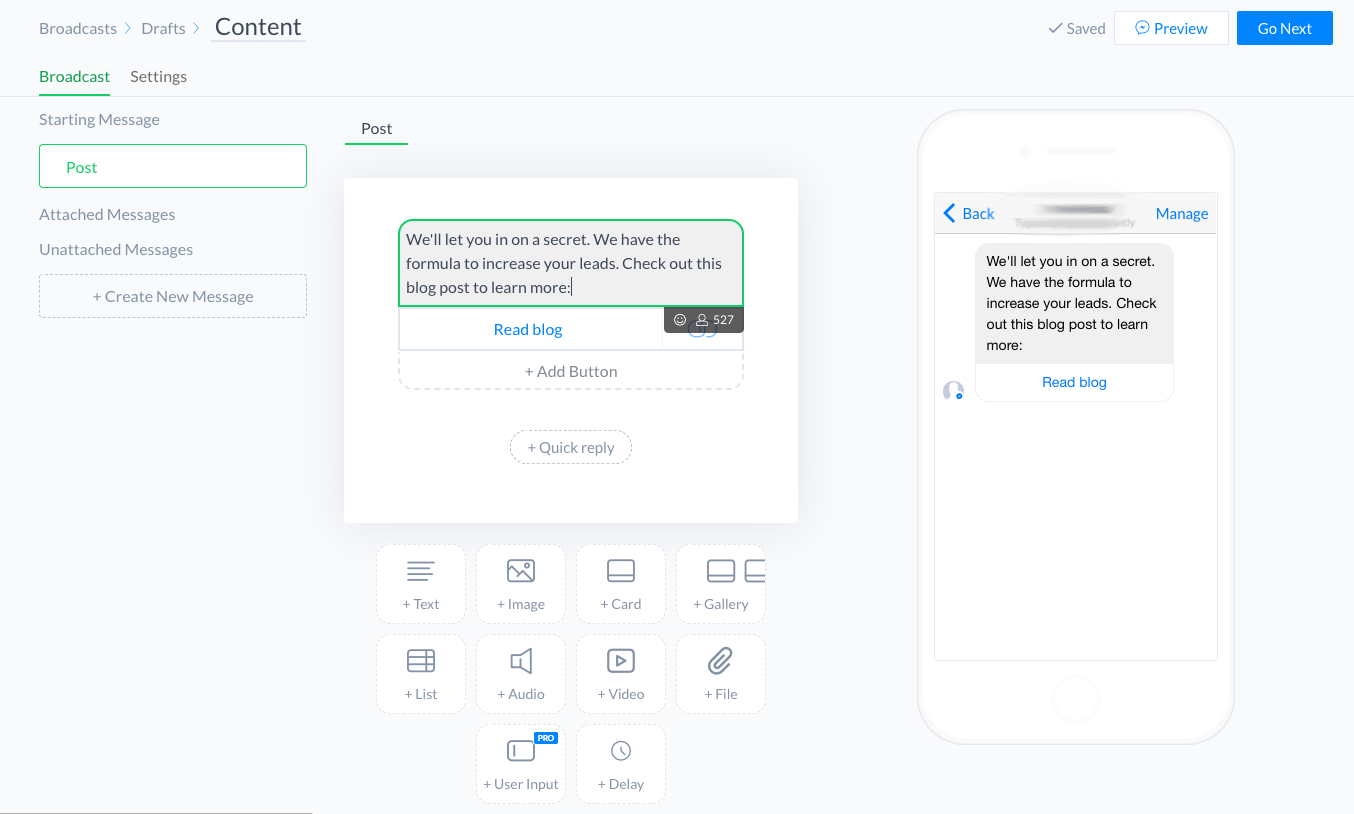
Task: Open emoji picker in message box
Action: click(x=680, y=320)
